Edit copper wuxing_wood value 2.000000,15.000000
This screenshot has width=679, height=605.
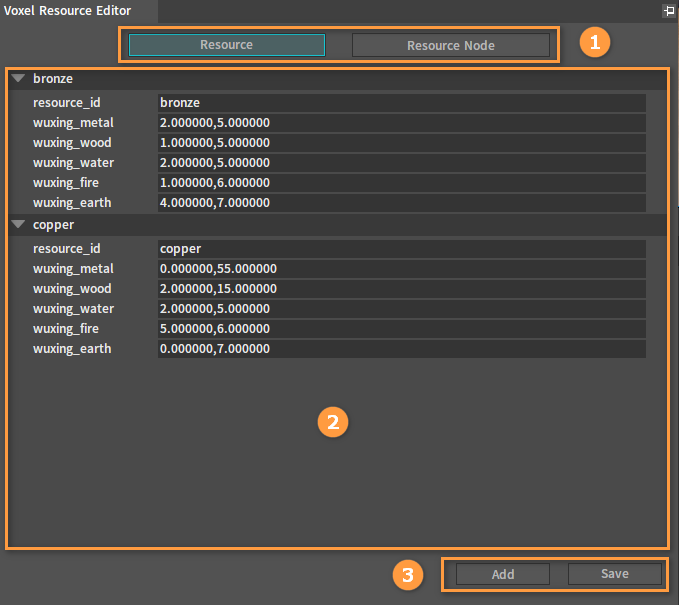[402, 288]
